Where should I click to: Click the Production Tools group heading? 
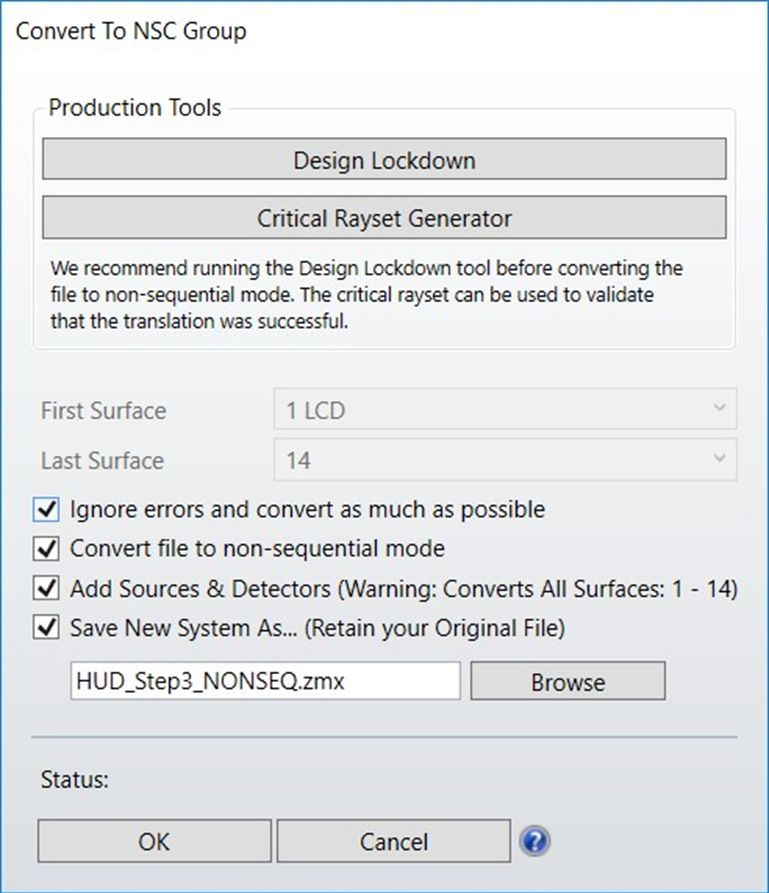(x=135, y=108)
